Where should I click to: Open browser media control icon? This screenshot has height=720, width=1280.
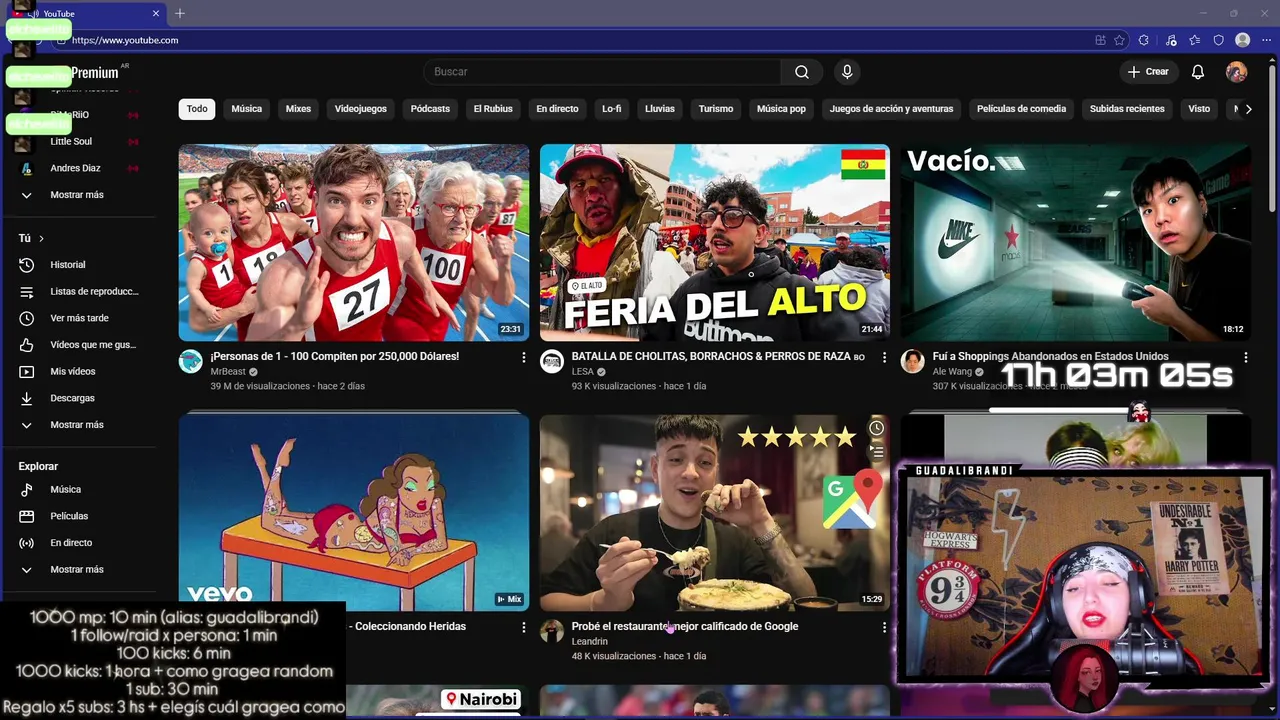pos(1171,40)
